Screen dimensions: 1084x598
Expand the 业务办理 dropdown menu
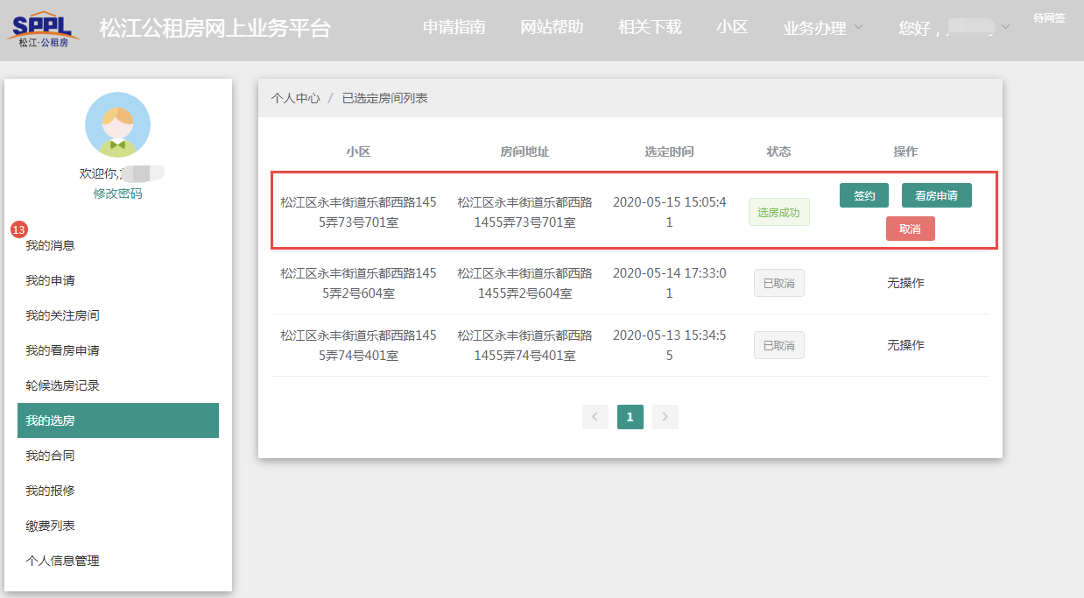(x=822, y=28)
